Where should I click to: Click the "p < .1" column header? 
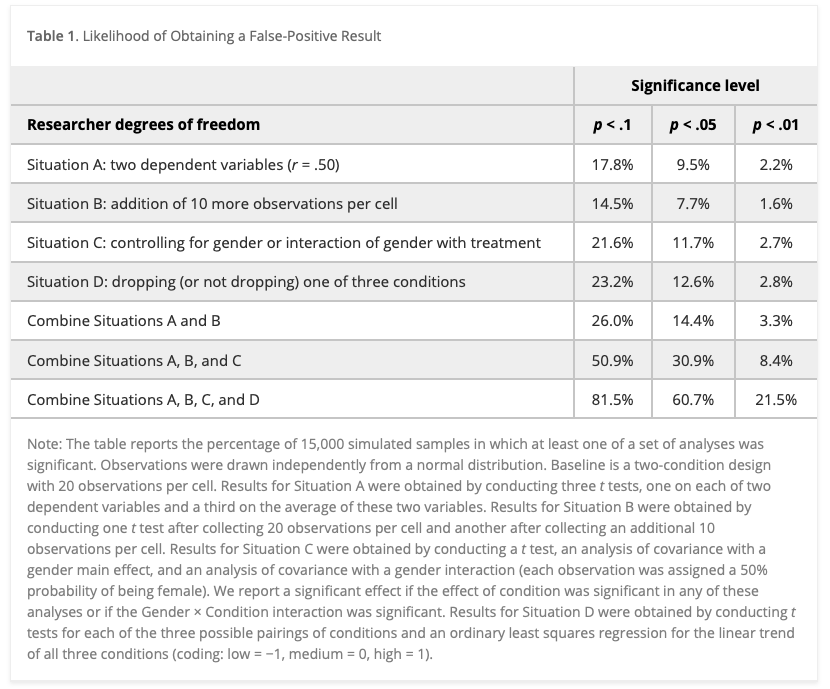pos(612,125)
